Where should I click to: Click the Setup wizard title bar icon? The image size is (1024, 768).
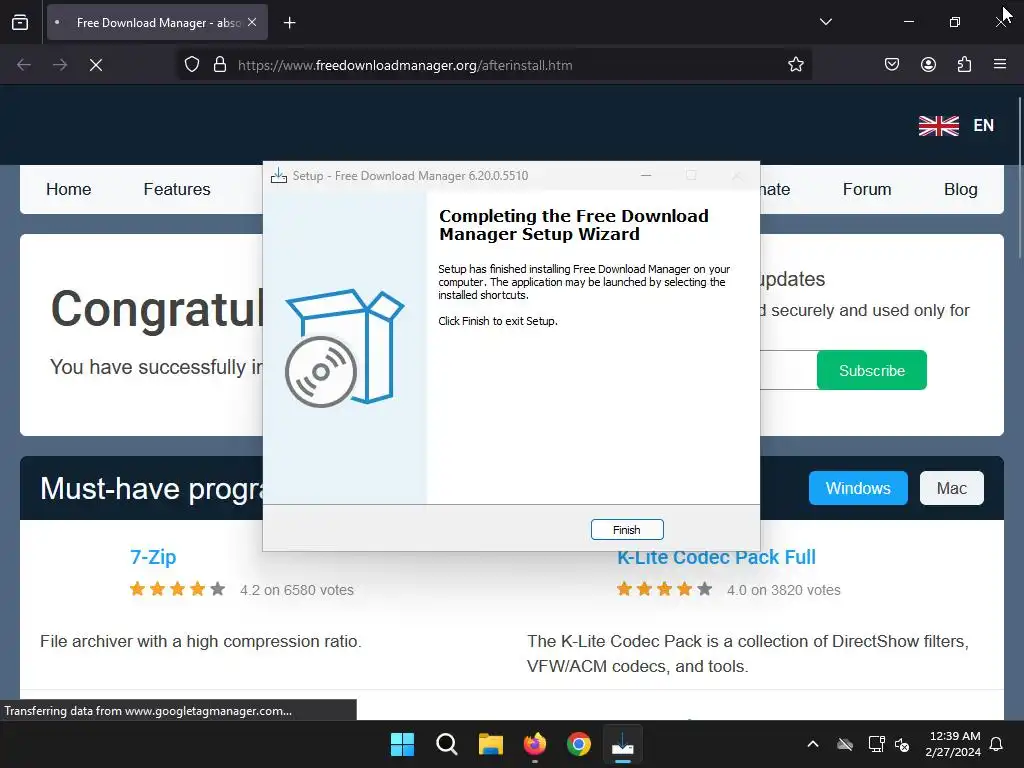(x=279, y=176)
